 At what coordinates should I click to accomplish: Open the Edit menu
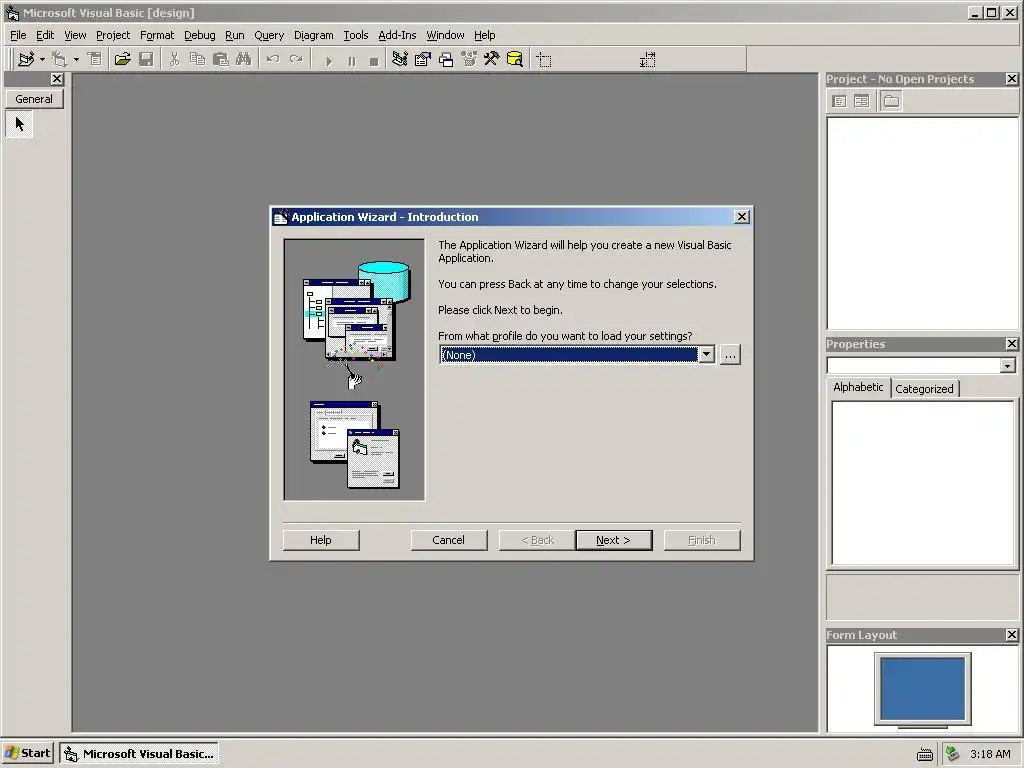coord(44,35)
